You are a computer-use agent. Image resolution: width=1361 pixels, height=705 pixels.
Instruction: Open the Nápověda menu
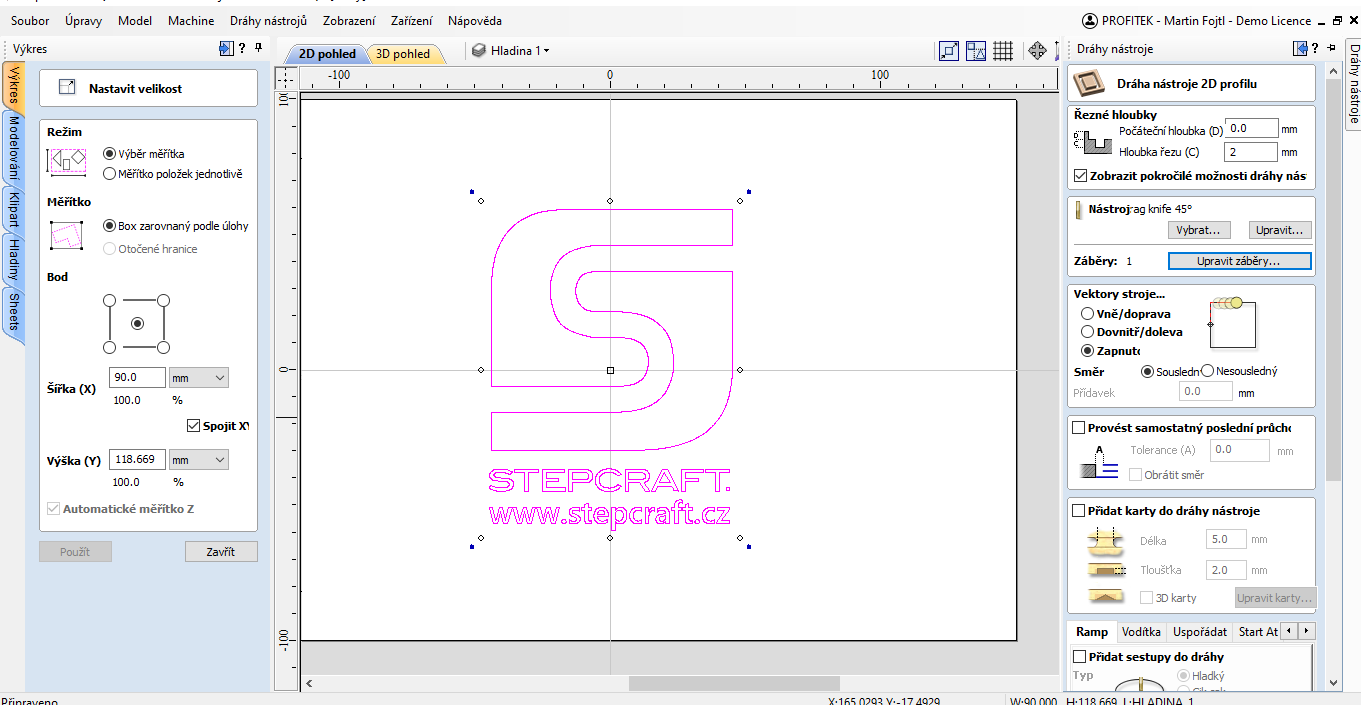[475, 20]
